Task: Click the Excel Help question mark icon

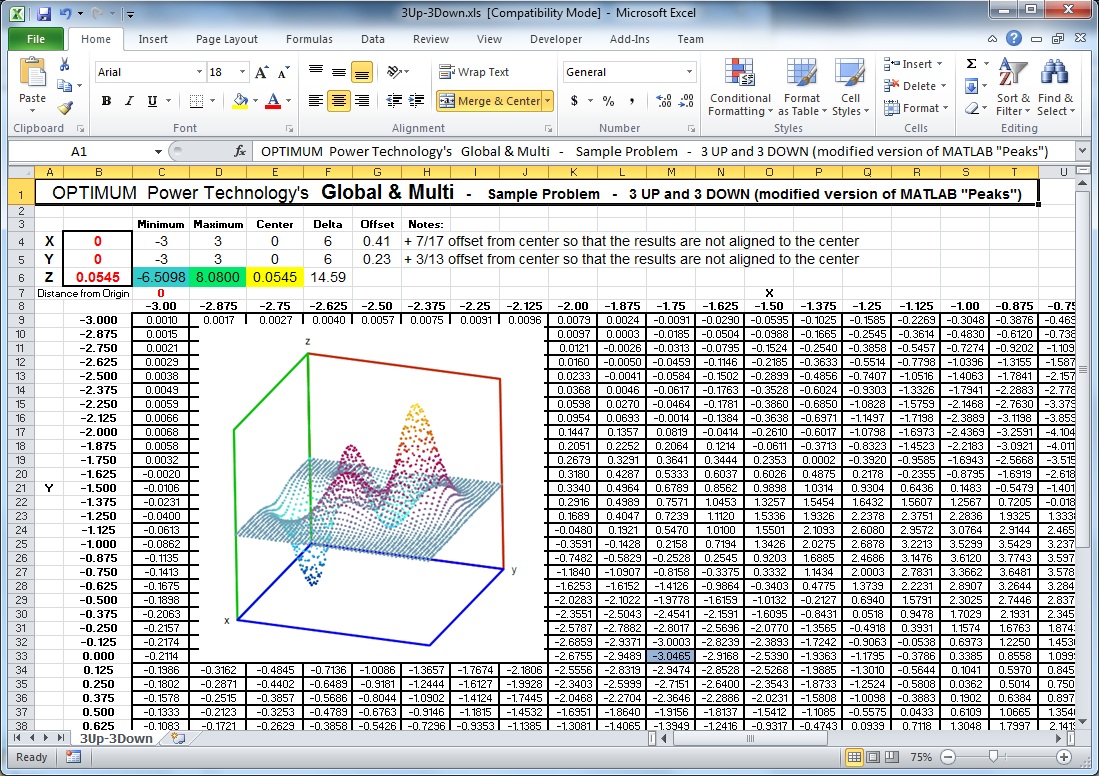Action: 1013,39
